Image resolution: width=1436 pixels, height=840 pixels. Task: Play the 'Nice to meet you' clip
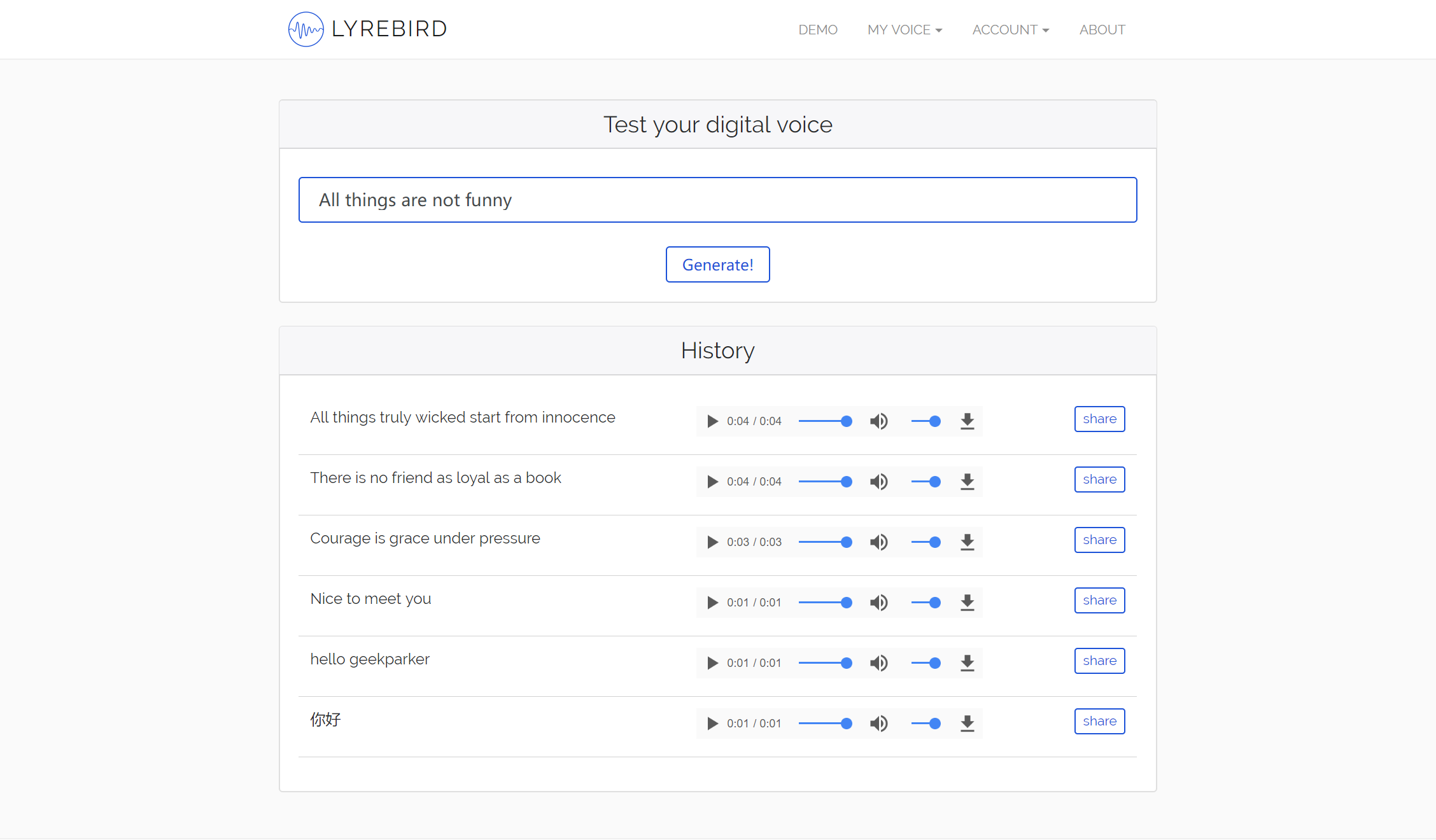point(712,603)
